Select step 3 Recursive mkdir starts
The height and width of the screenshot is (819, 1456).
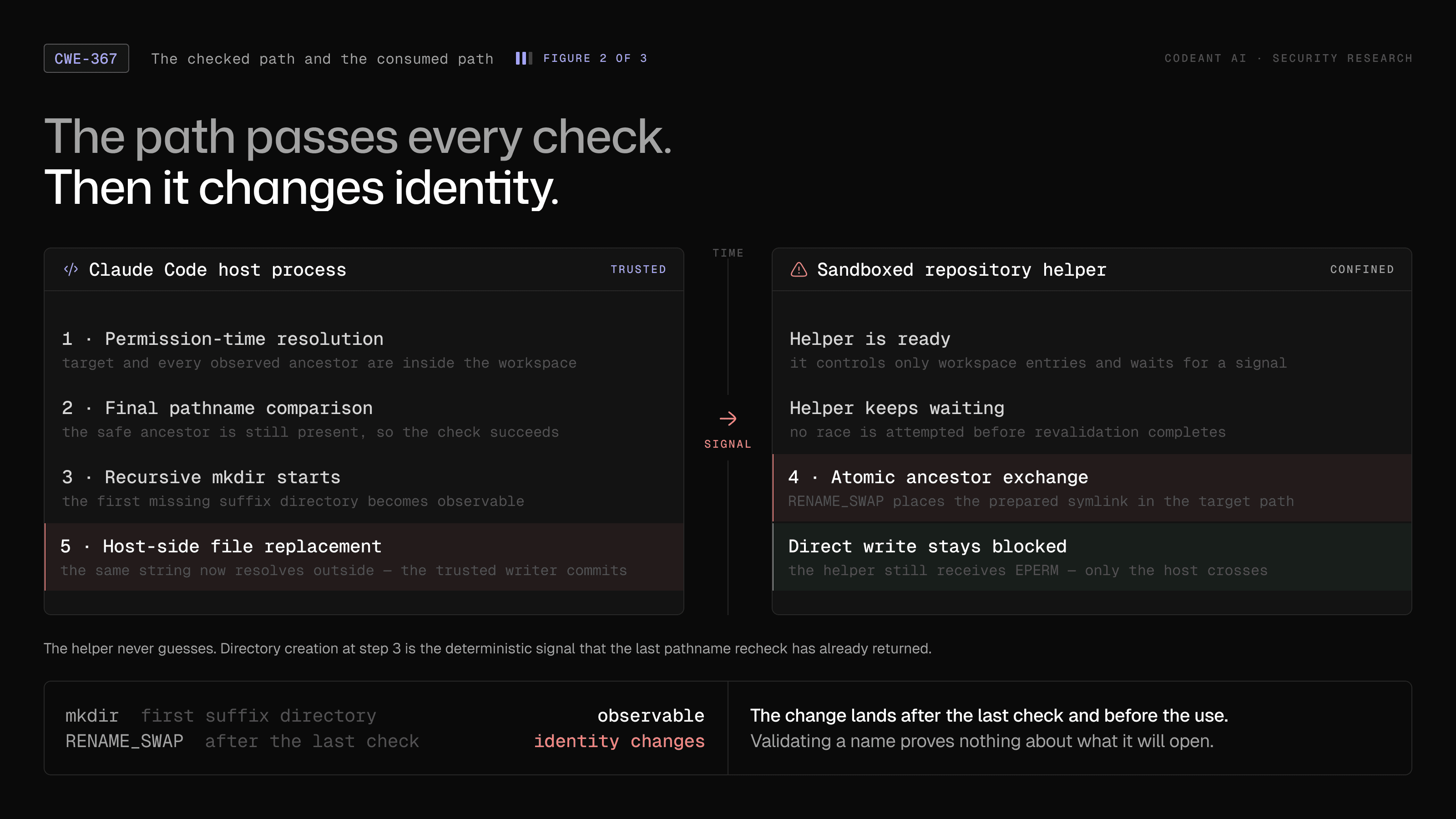click(x=364, y=488)
